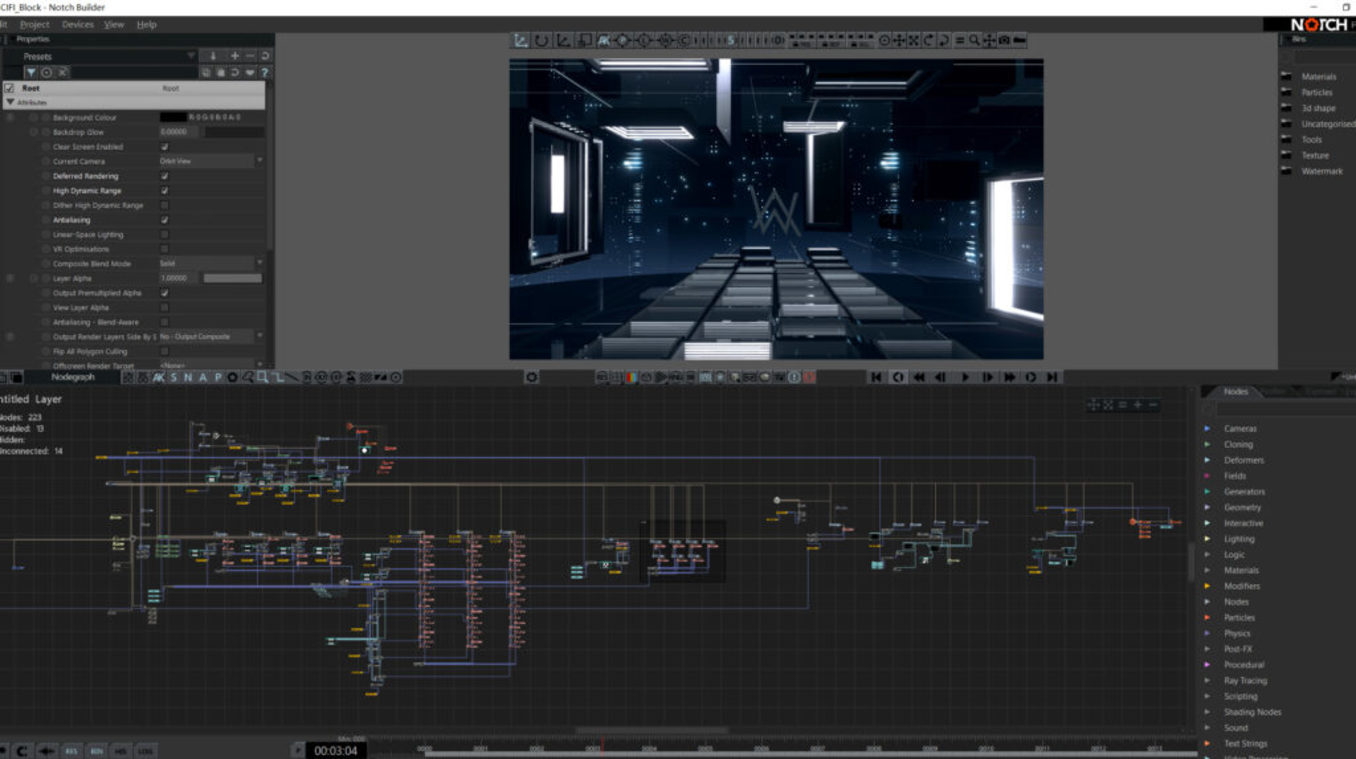The height and width of the screenshot is (759, 1356).
Task: Open the Project menu
Action: [34, 24]
